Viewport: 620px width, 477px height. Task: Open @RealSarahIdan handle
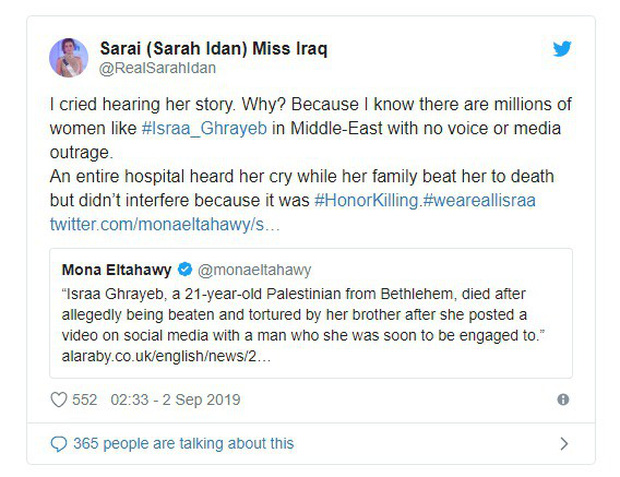pos(157,68)
